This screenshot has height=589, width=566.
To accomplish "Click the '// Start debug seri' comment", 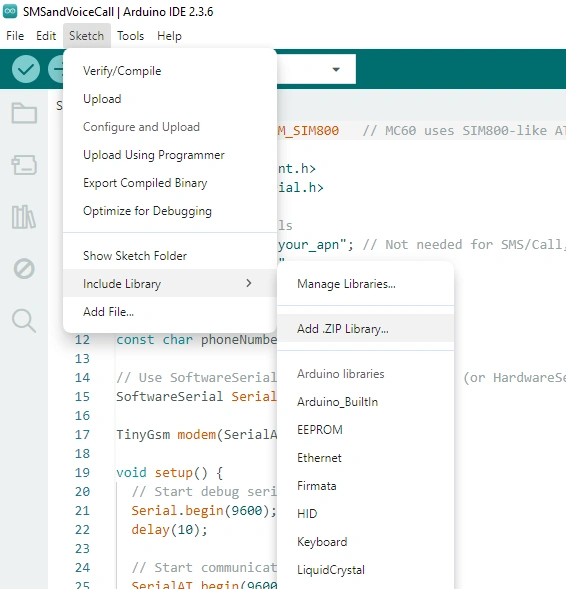I will [x=204, y=492].
